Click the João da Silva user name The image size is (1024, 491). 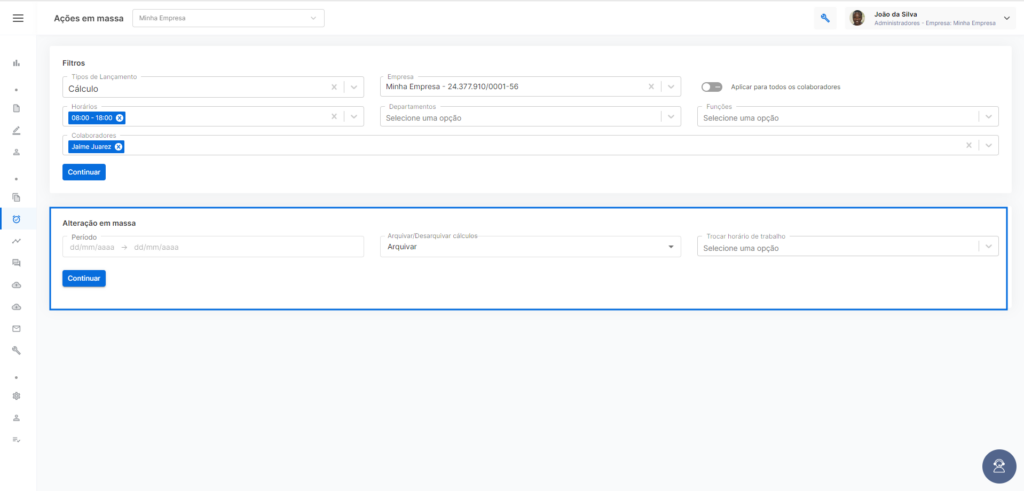pyautogui.click(x=897, y=14)
